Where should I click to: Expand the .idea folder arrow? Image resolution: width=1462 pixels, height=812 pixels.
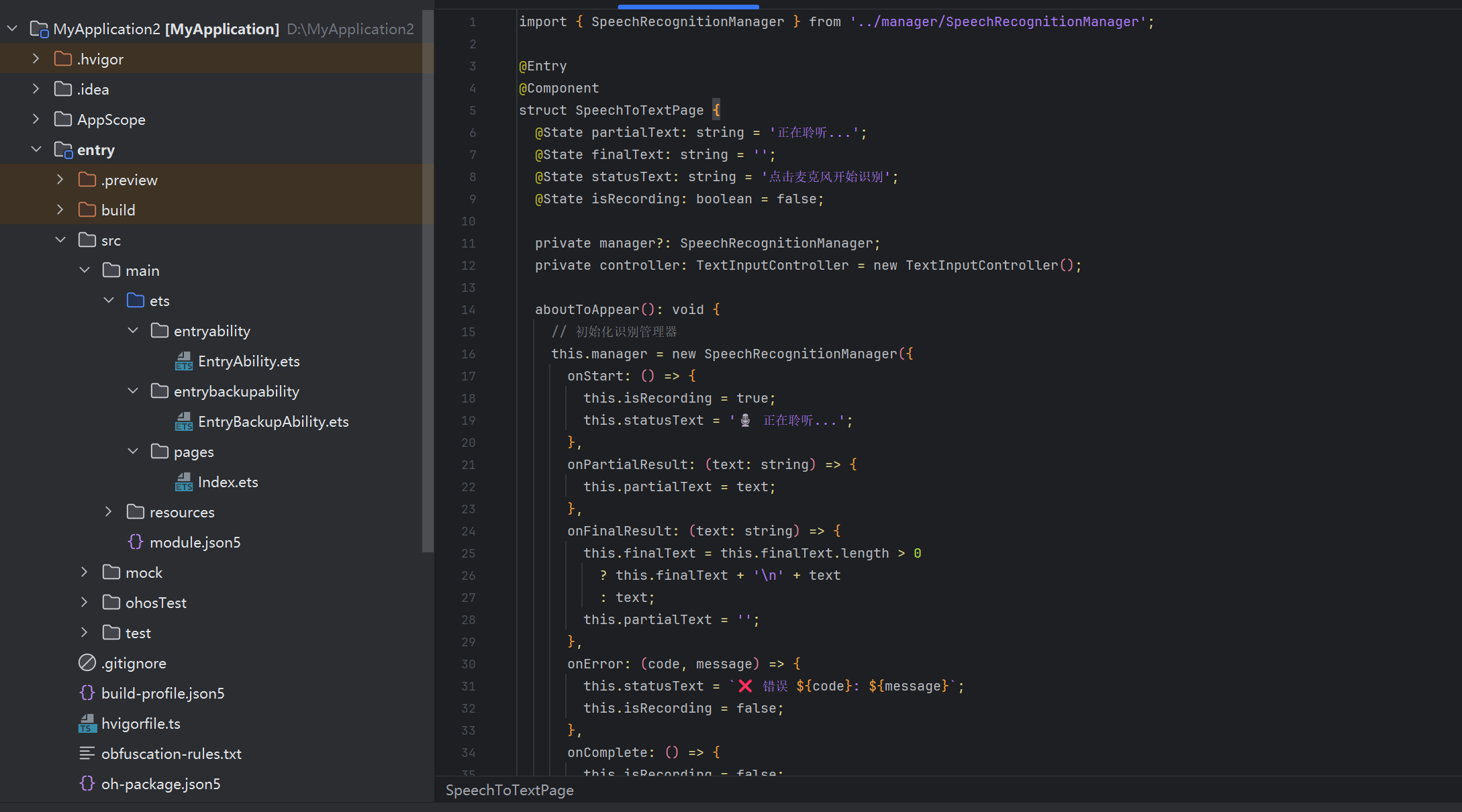pos(36,89)
